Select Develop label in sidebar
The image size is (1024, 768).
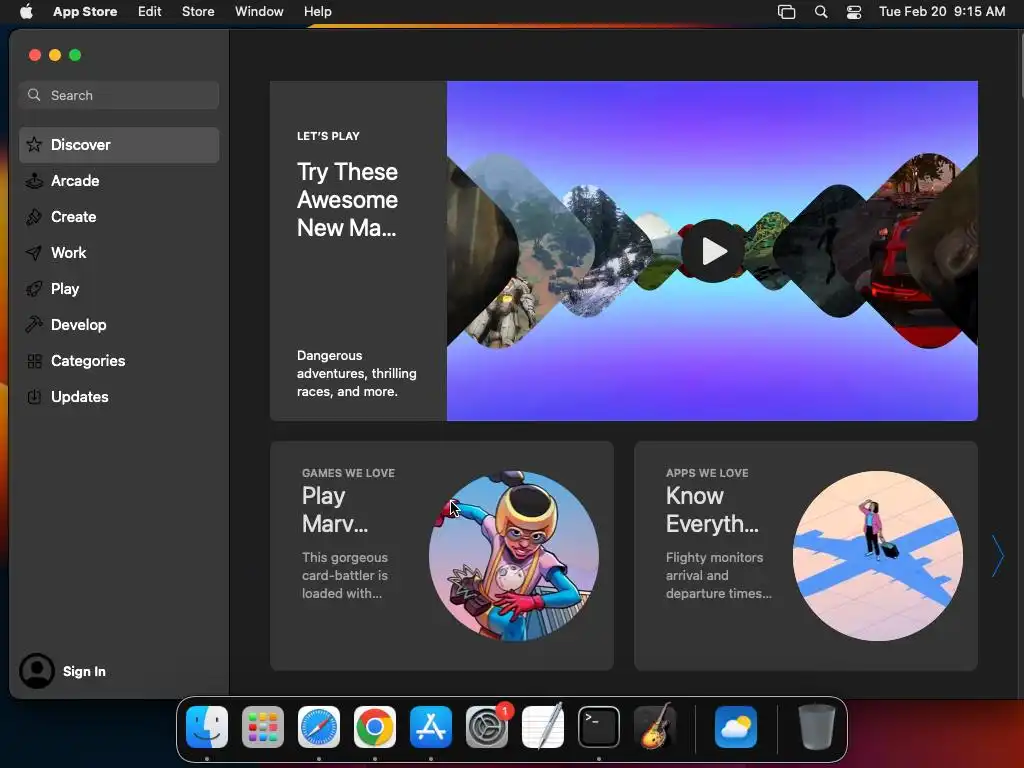(78, 325)
